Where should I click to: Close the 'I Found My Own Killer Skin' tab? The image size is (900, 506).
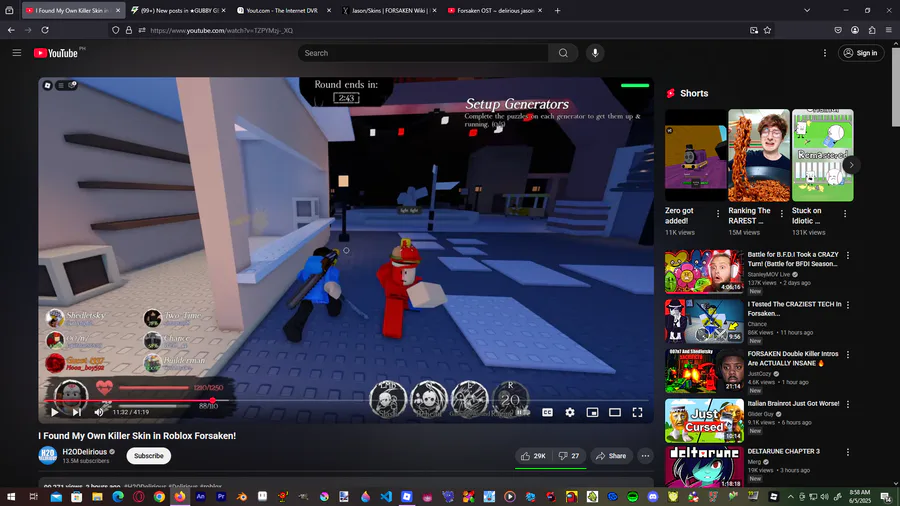[x=118, y=10]
